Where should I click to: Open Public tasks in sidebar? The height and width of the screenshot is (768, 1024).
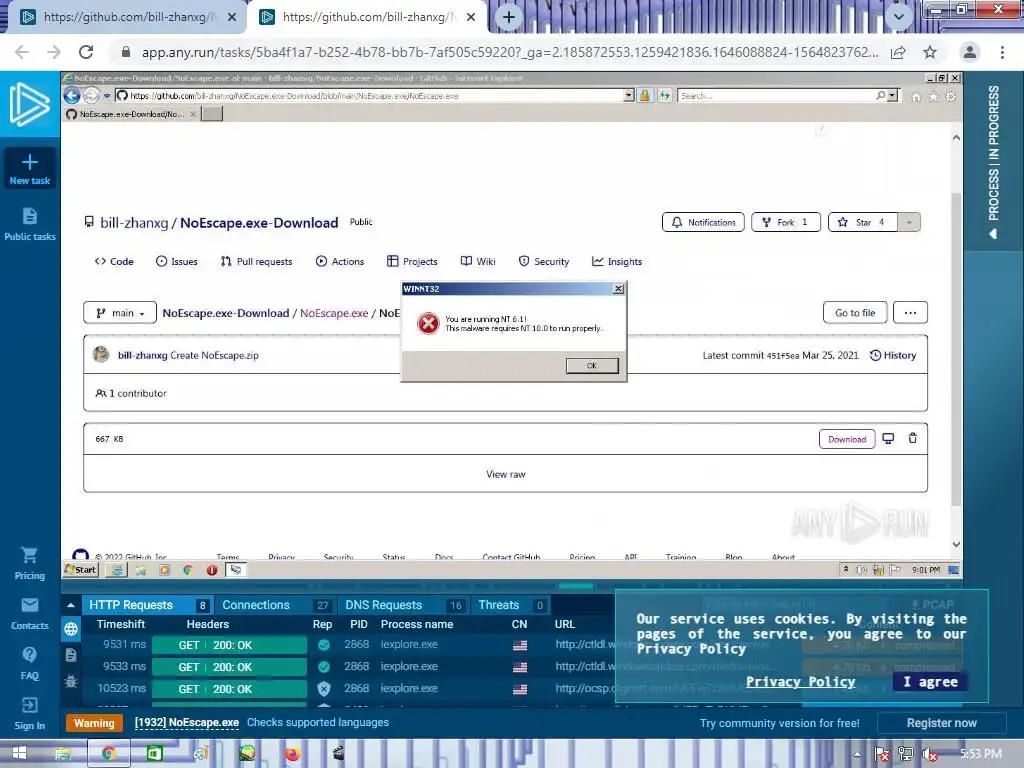pyautogui.click(x=29, y=225)
